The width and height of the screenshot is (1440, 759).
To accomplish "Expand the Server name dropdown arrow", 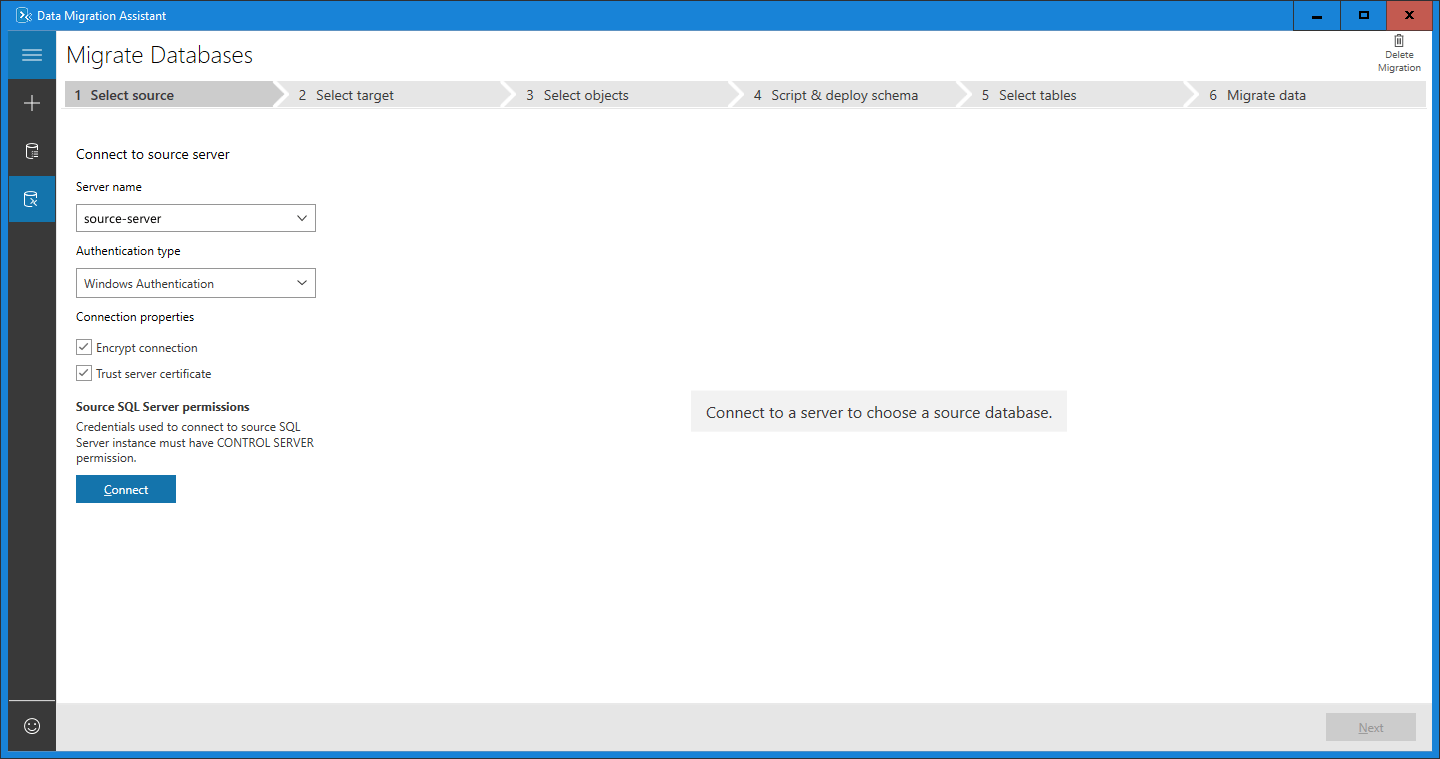I will [302, 218].
